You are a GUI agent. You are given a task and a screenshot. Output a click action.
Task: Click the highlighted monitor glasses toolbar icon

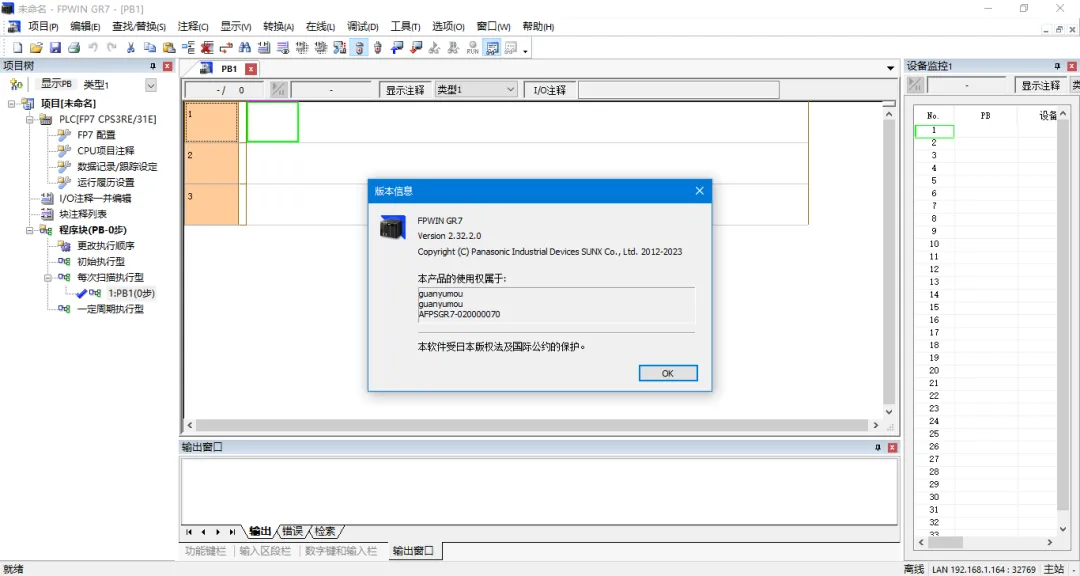(492, 48)
